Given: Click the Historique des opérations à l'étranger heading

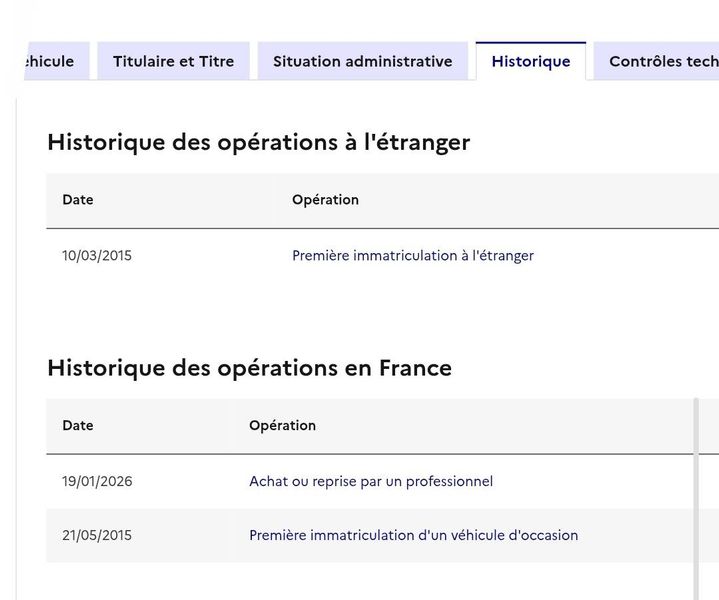Looking at the screenshot, I should coord(259,142).
